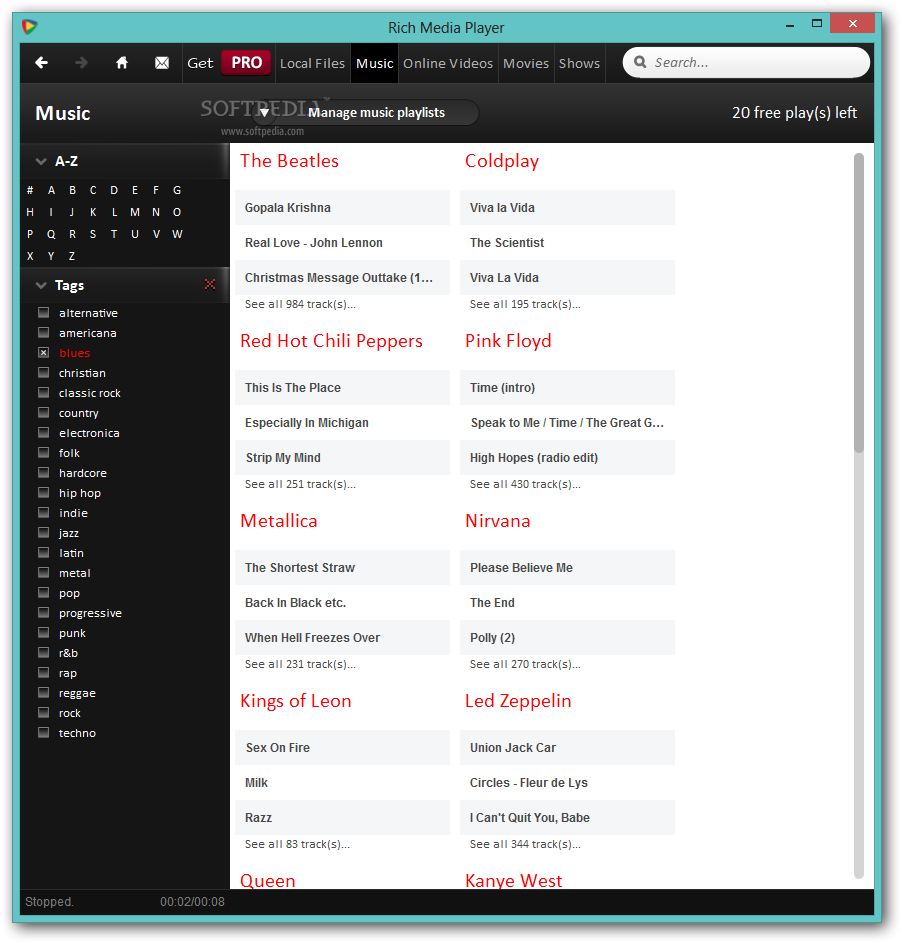See all 195 Coldplay tracks
Image resolution: width=902 pixels, height=943 pixels.
525,304
